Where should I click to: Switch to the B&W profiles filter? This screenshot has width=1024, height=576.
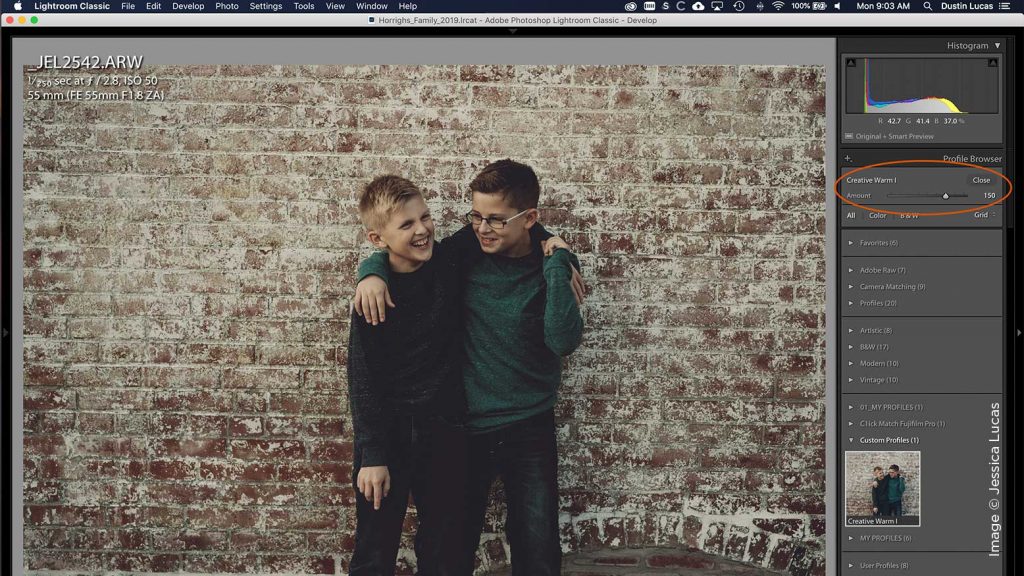coord(908,214)
